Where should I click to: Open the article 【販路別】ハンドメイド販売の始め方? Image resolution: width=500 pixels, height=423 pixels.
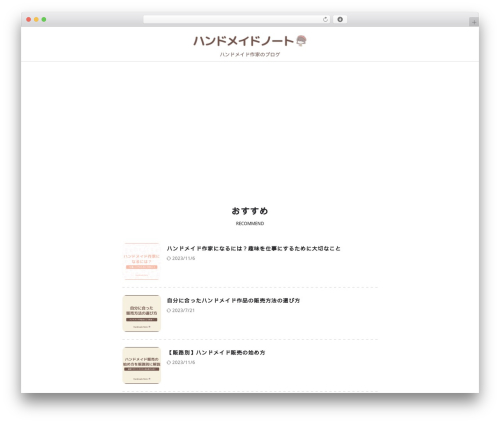(x=216, y=352)
